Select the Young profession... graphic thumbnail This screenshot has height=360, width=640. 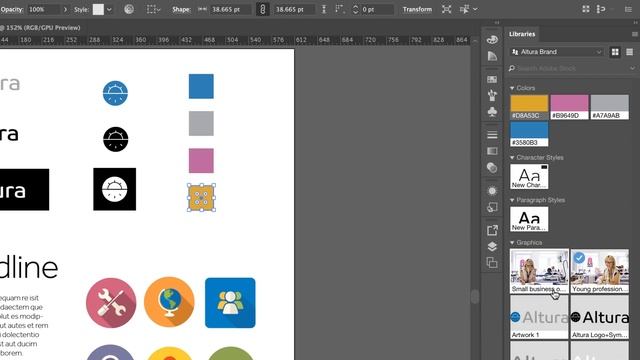pyautogui.click(x=600, y=271)
